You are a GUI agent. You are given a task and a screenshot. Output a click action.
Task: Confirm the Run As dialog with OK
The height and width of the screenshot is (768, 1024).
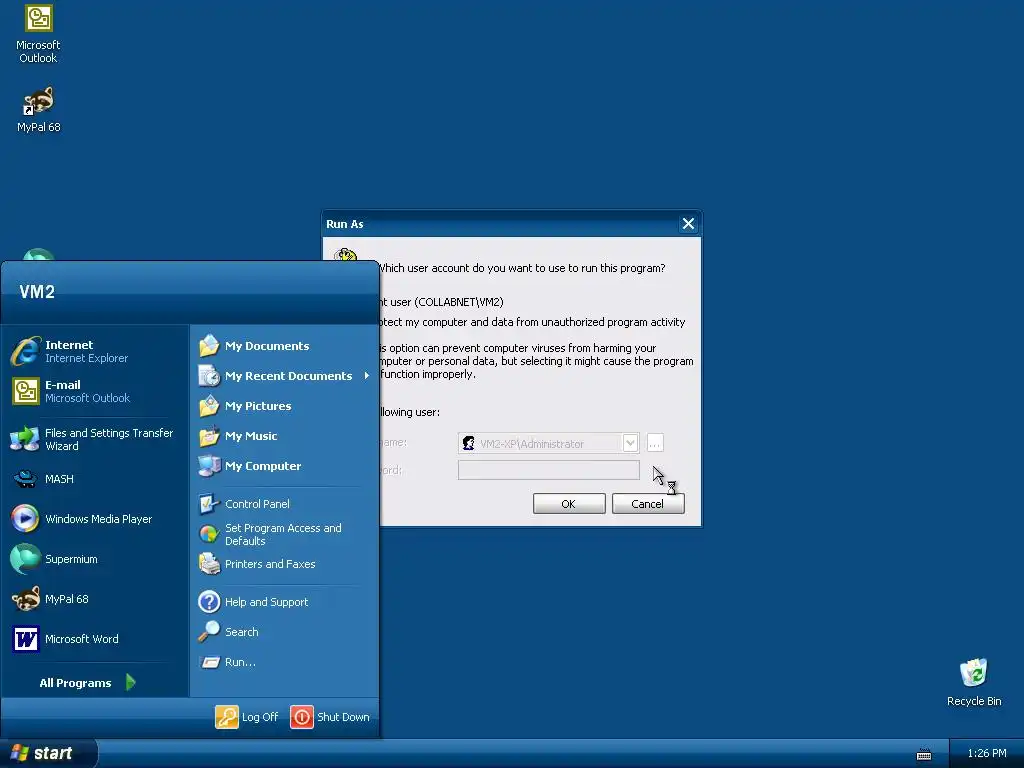coord(569,504)
